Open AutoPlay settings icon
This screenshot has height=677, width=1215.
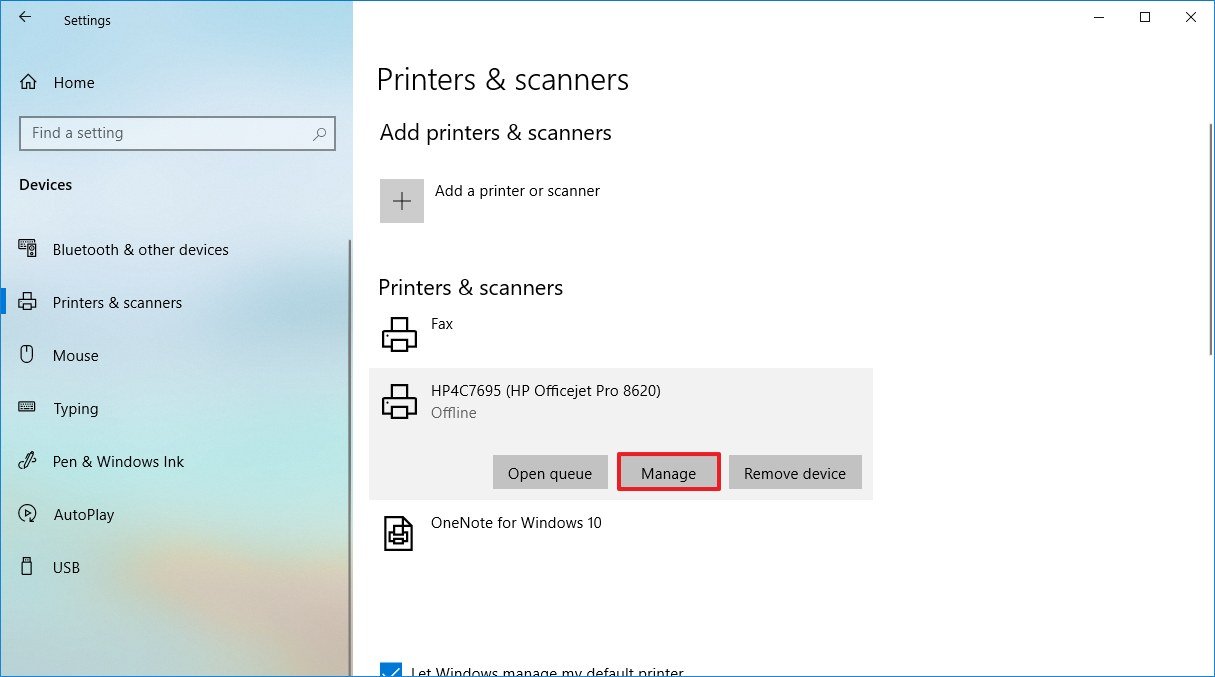tap(28, 514)
